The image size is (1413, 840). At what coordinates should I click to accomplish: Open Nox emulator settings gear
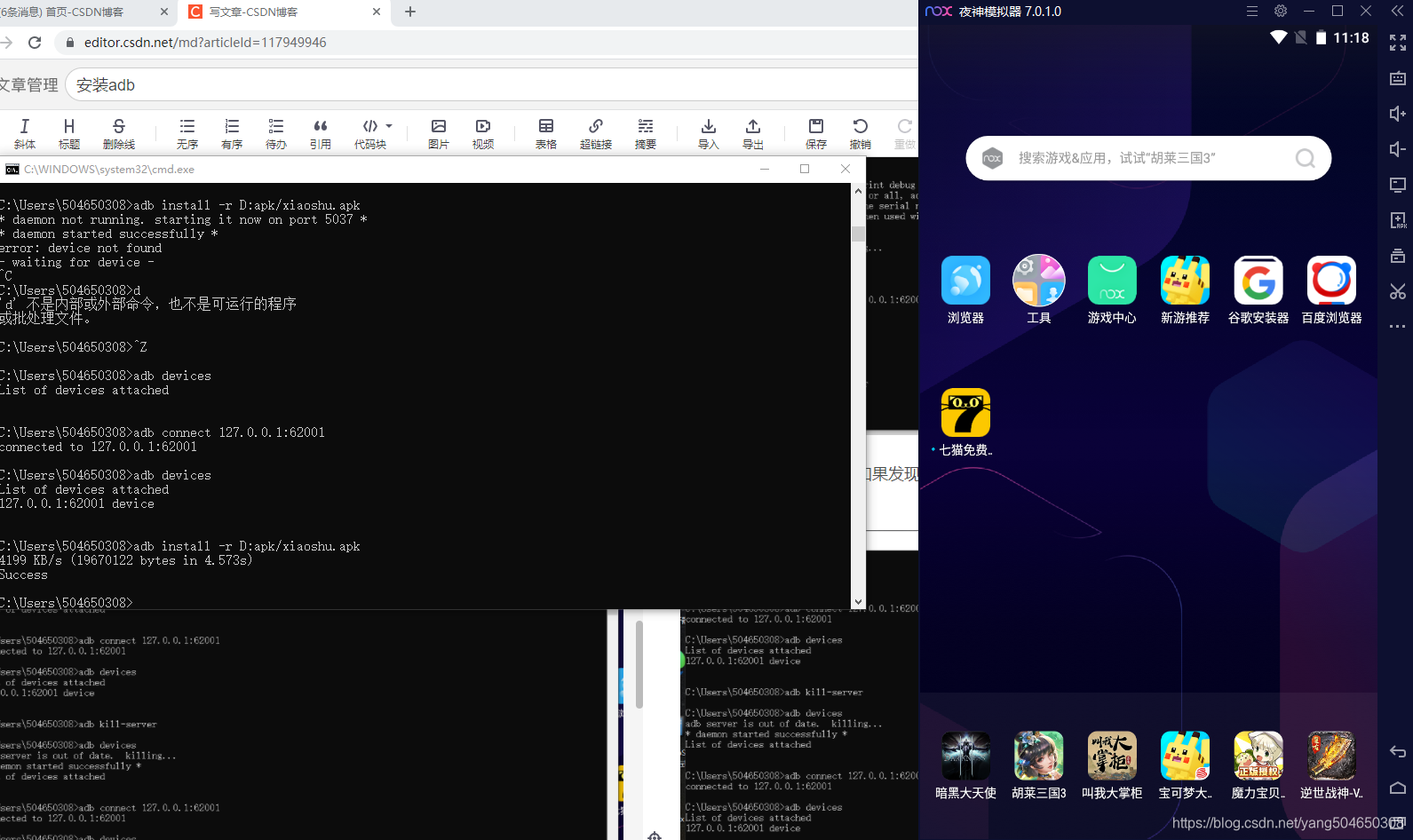pos(1281,12)
